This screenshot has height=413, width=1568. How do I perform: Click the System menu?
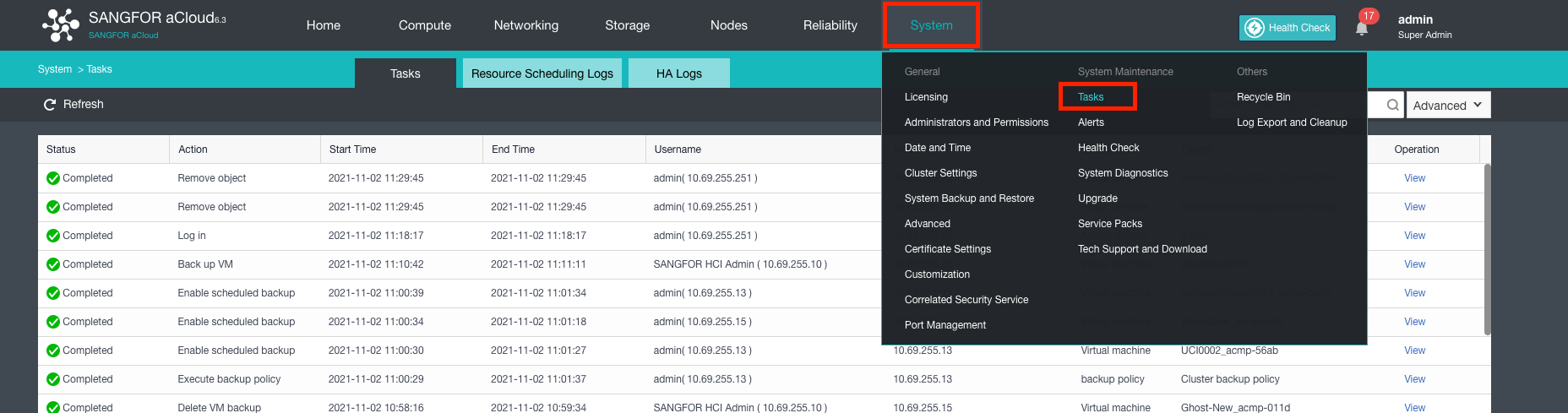click(x=931, y=25)
